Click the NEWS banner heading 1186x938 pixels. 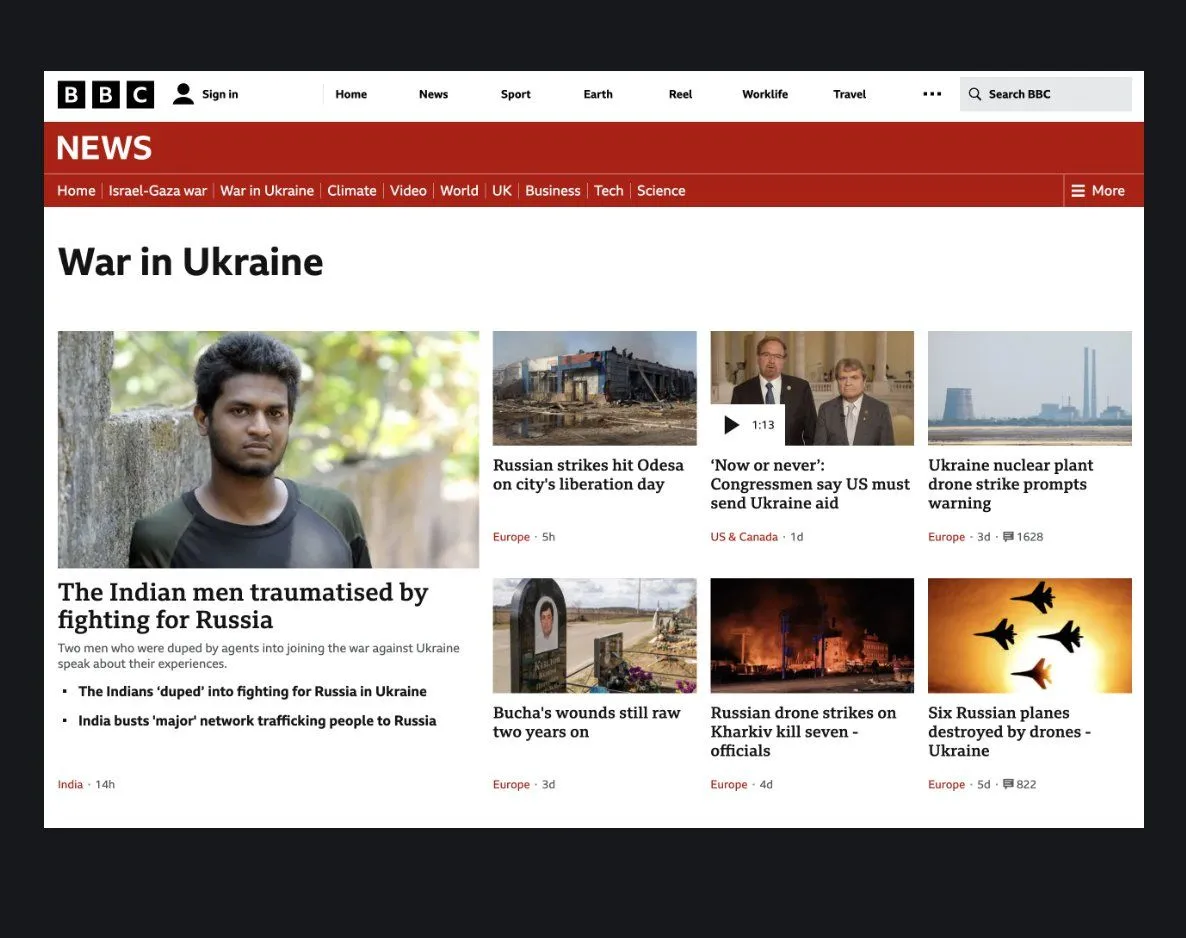pos(104,148)
